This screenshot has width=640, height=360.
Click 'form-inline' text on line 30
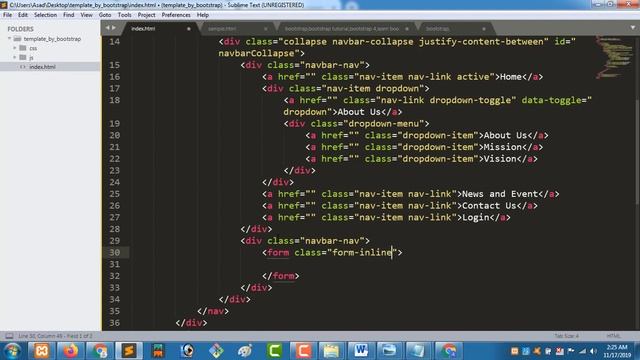[x=362, y=253]
